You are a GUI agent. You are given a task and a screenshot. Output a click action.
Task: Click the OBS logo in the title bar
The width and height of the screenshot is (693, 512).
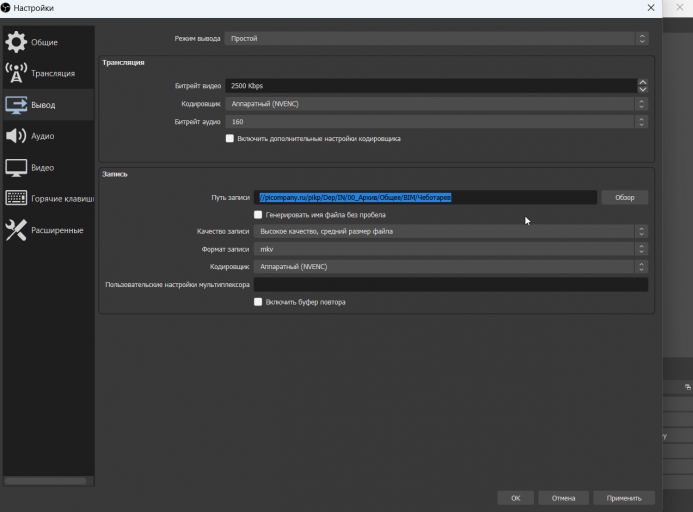point(5,8)
